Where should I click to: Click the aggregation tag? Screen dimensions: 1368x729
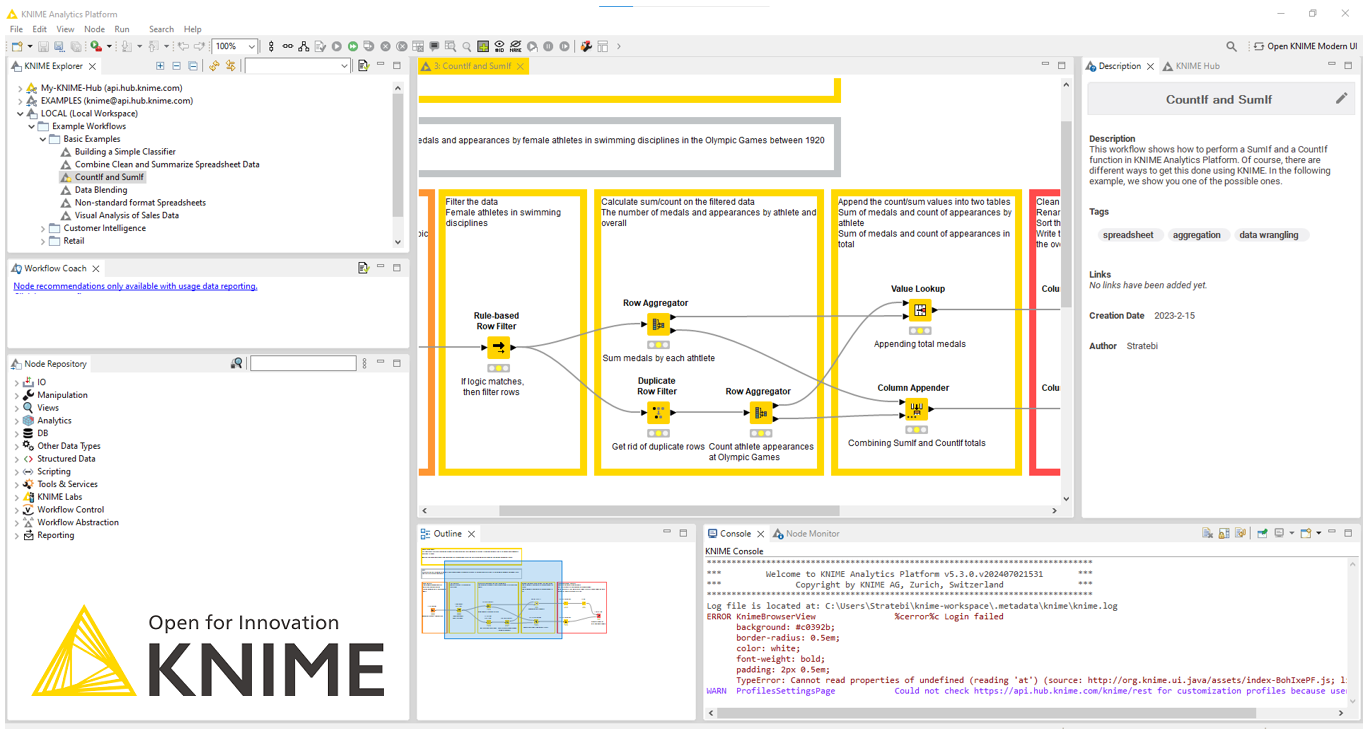(x=1197, y=235)
